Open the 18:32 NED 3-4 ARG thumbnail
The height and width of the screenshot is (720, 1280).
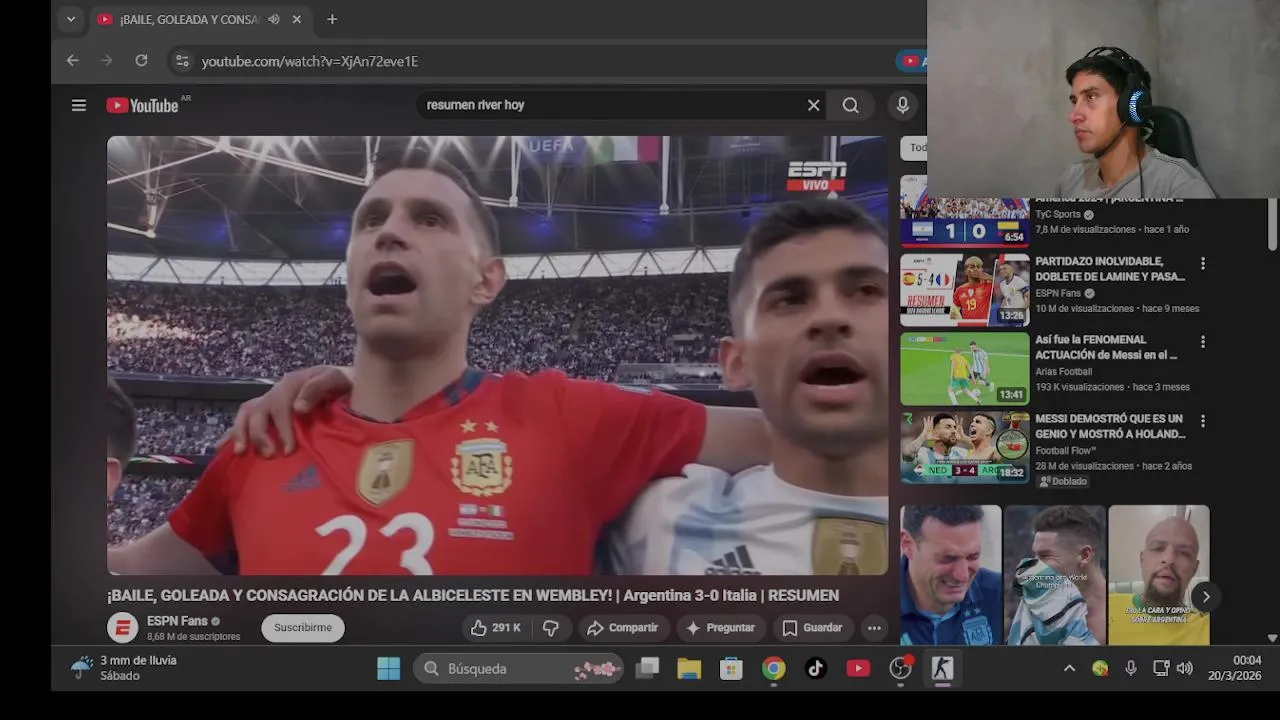click(x=964, y=448)
